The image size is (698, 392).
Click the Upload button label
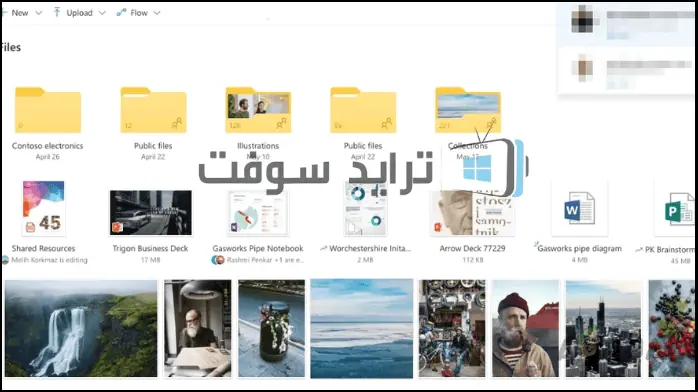tap(79, 13)
